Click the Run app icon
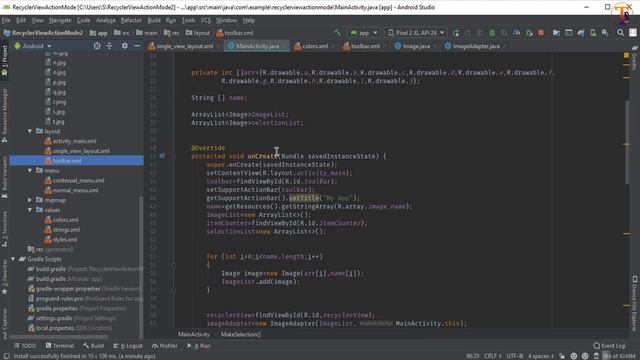 [456, 33]
